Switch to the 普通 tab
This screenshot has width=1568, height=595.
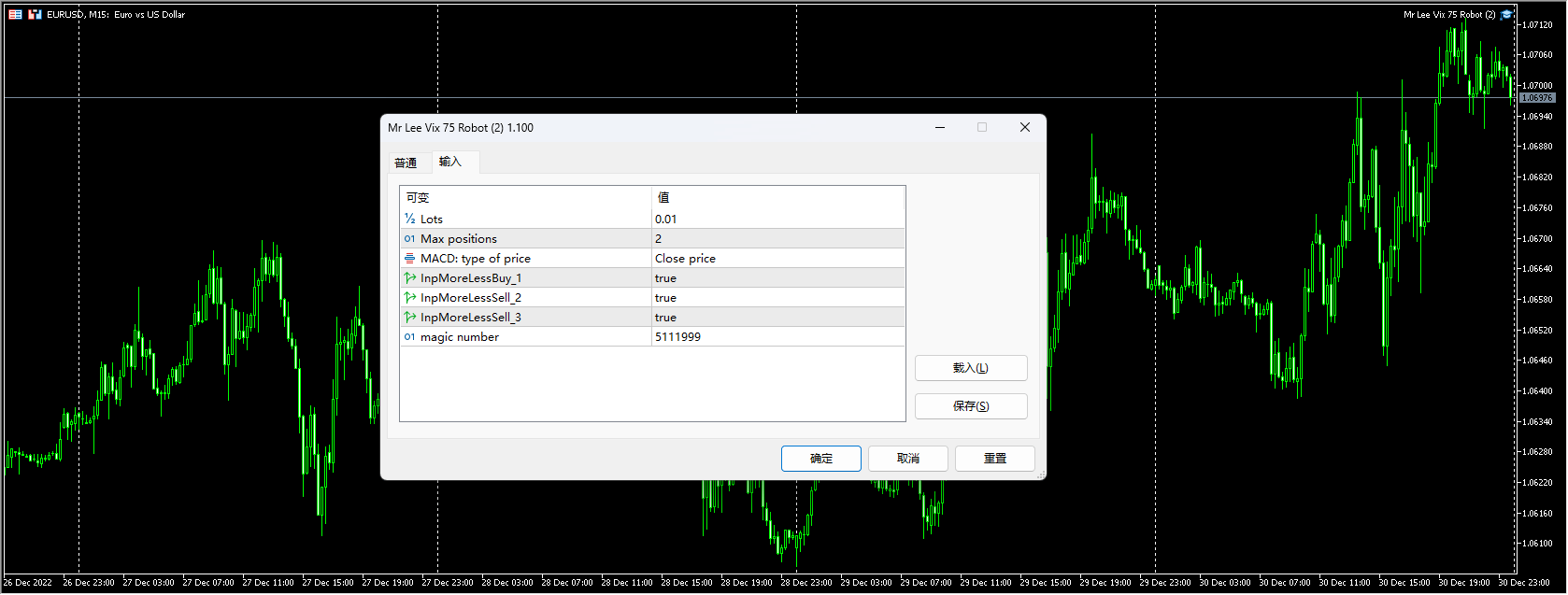pos(406,163)
